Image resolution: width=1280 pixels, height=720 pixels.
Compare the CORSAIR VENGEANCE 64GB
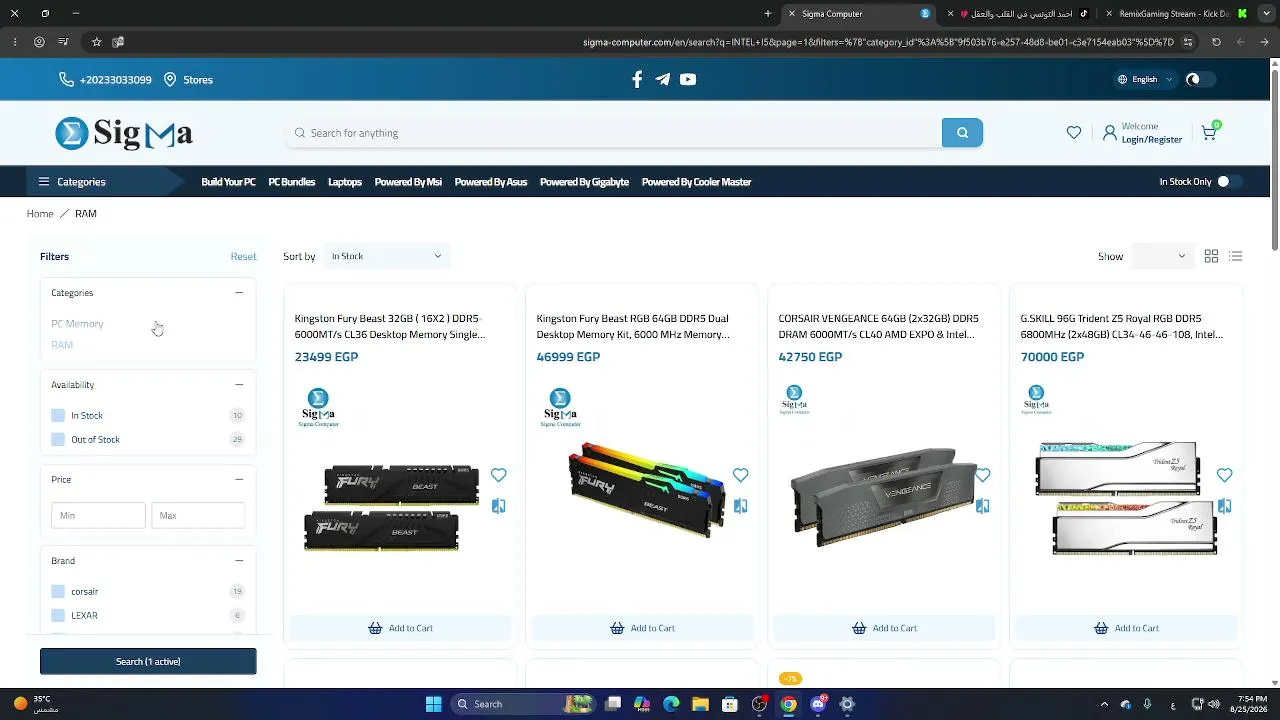[982, 506]
